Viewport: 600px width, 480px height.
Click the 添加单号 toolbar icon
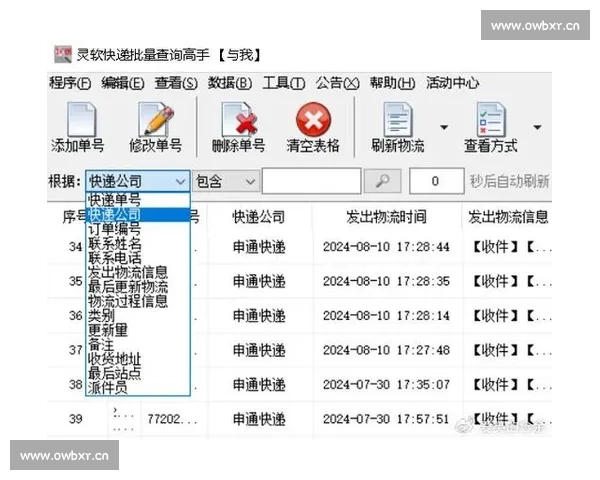tap(81, 119)
